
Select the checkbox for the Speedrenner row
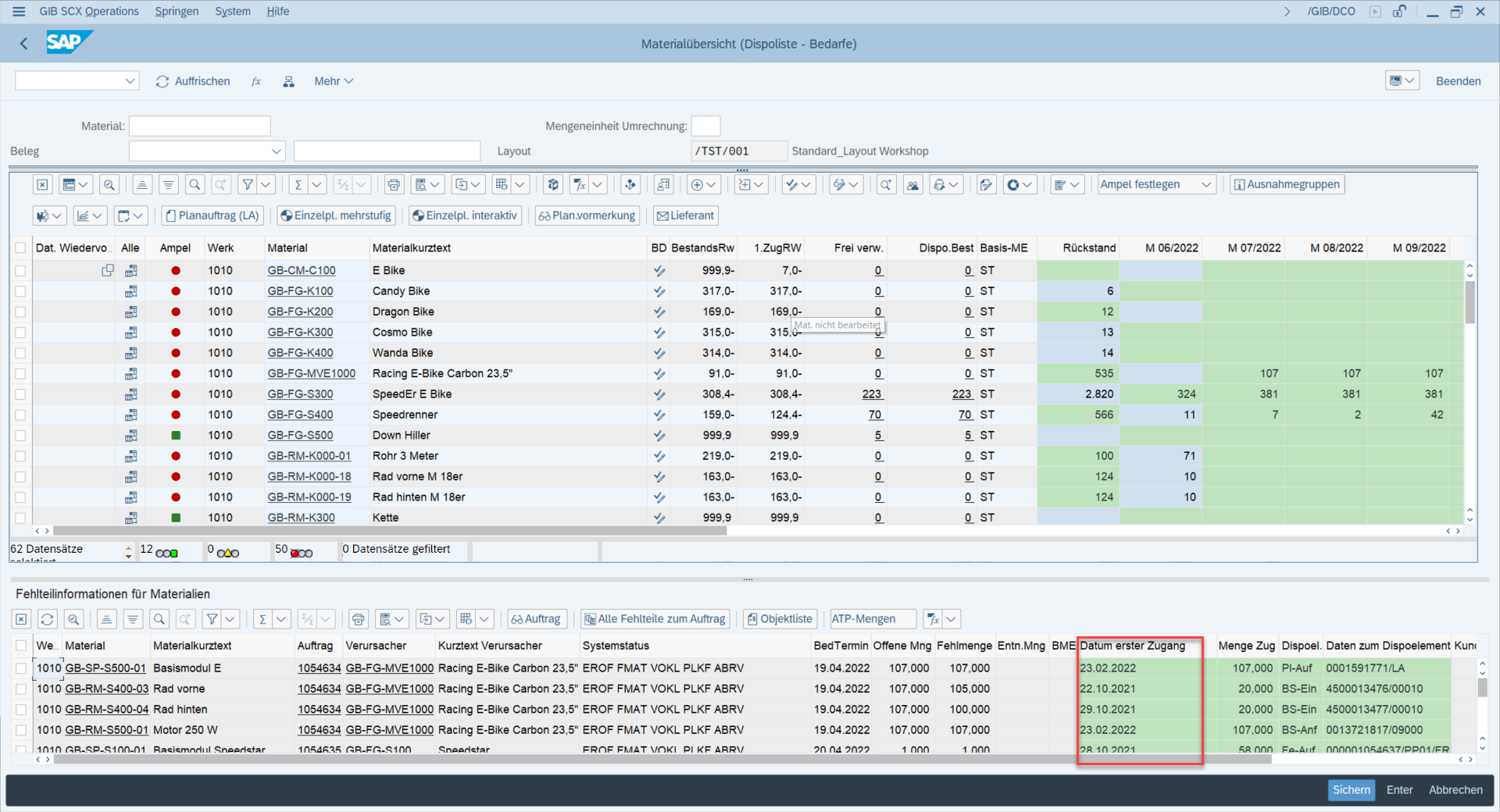20,415
